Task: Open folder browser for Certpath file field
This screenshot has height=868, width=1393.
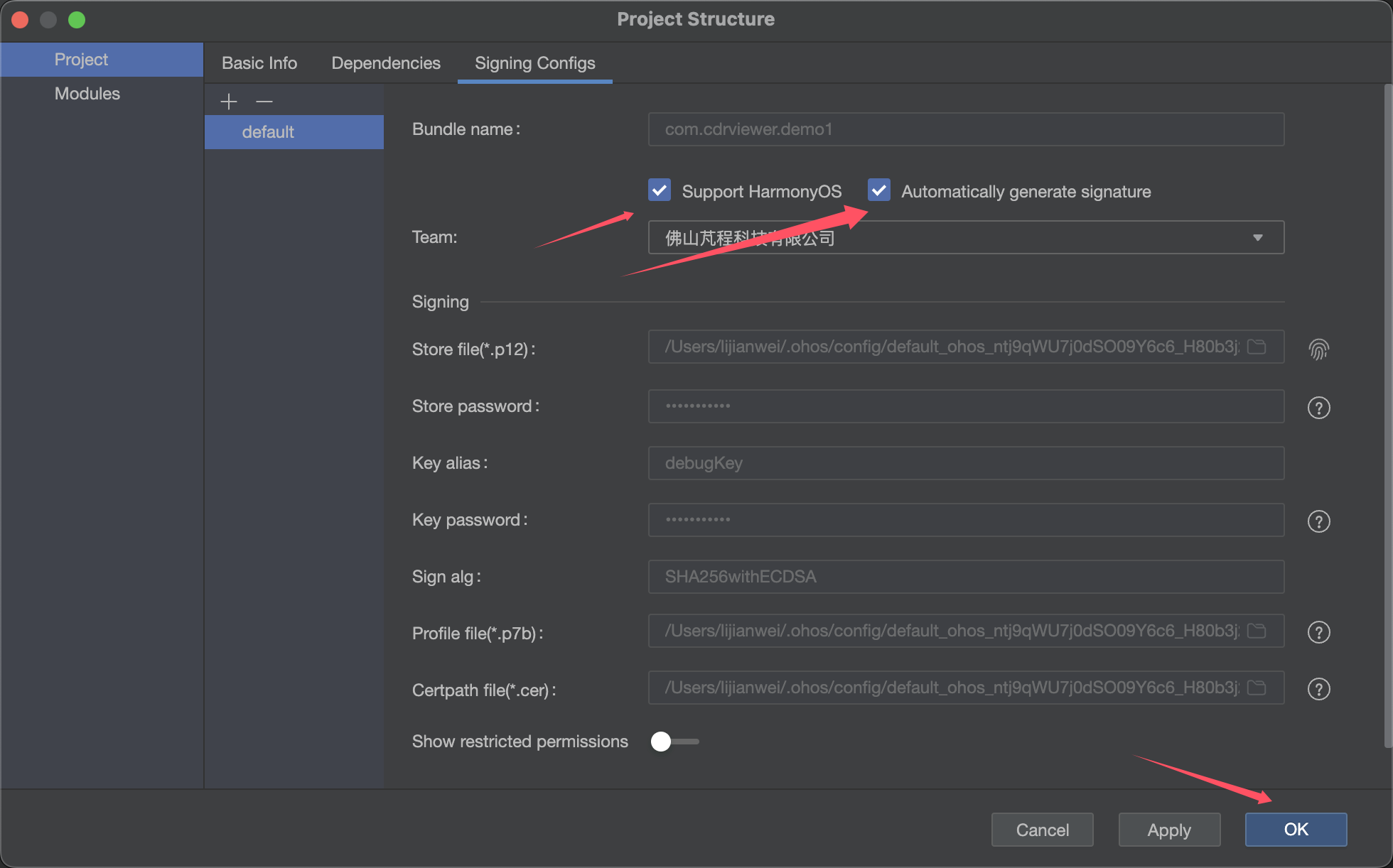Action: pyautogui.click(x=1257, y=688)
